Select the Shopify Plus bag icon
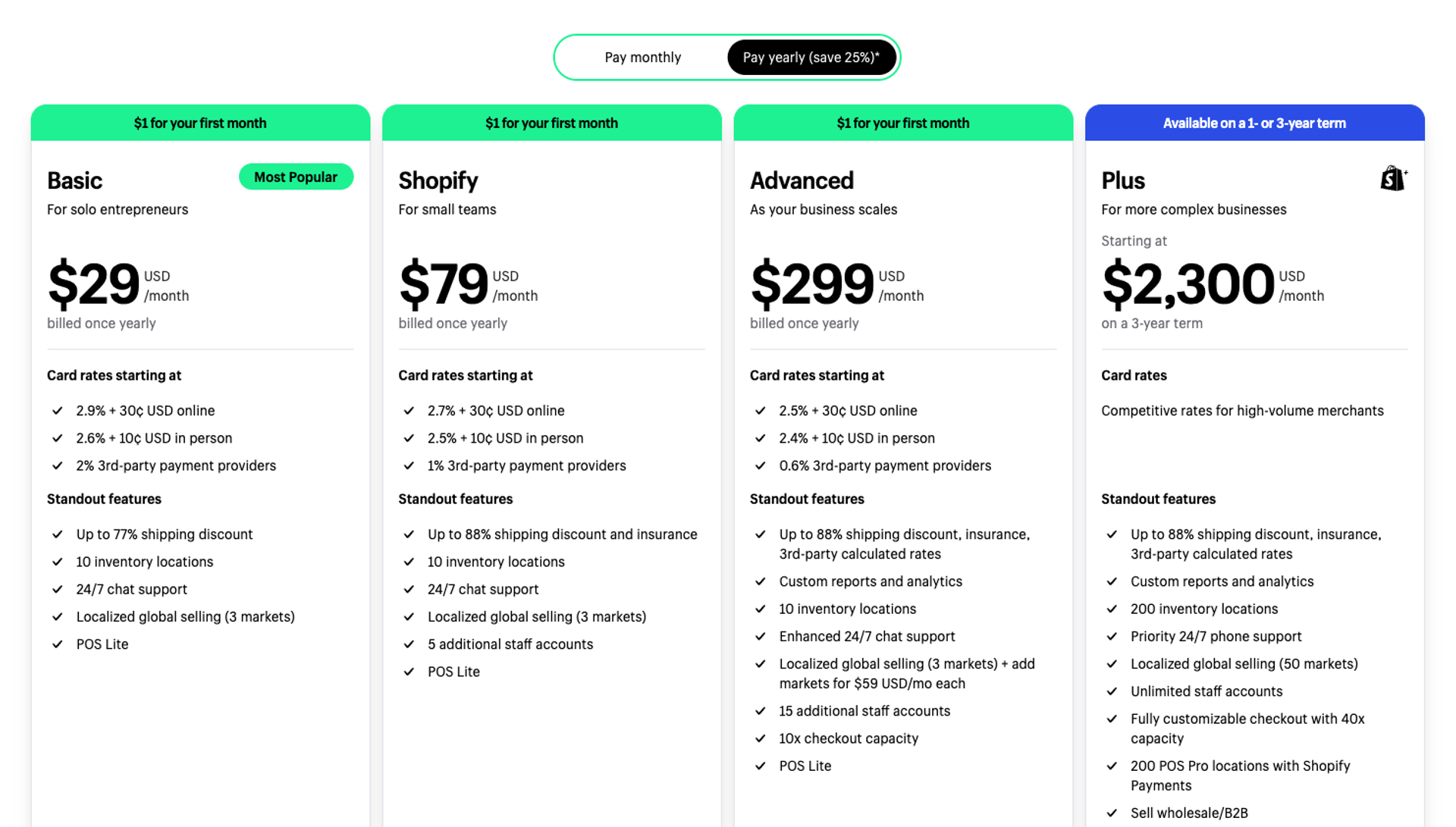 coord(1394,179)
